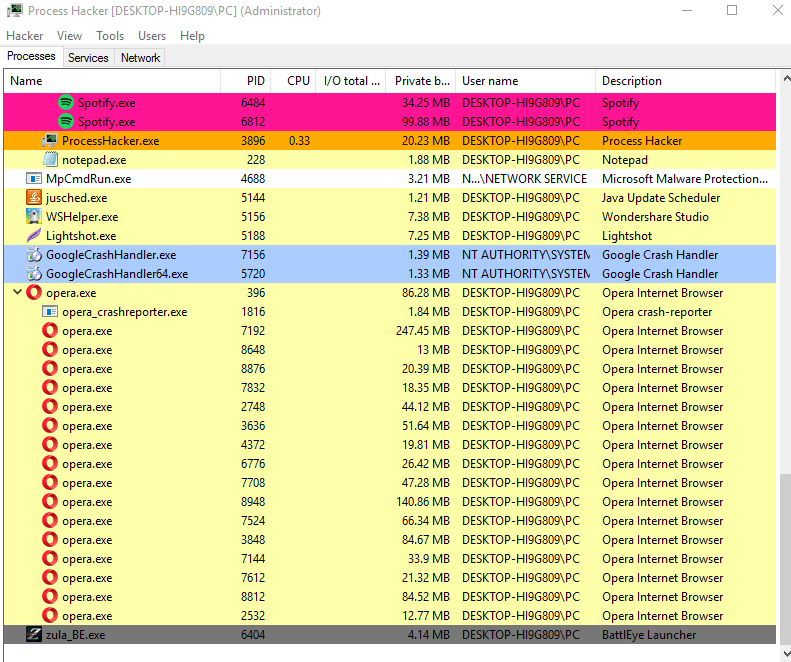
Task: Click the parent opera.exe icon, PID 396
Action: (34, 293)
